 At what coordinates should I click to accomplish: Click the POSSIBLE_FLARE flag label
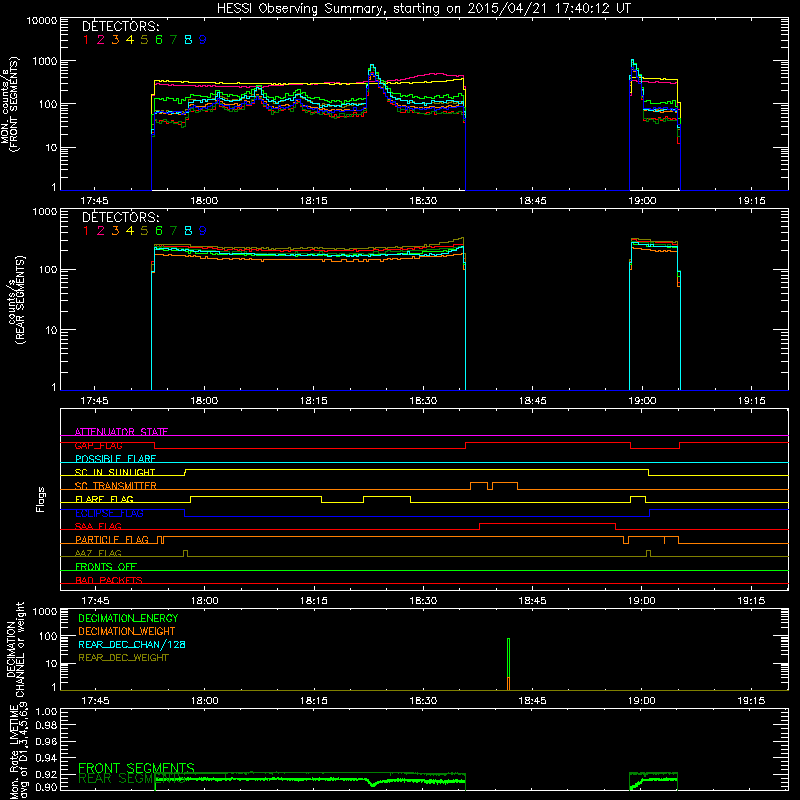pyautogui.click(x=115, y=459)
